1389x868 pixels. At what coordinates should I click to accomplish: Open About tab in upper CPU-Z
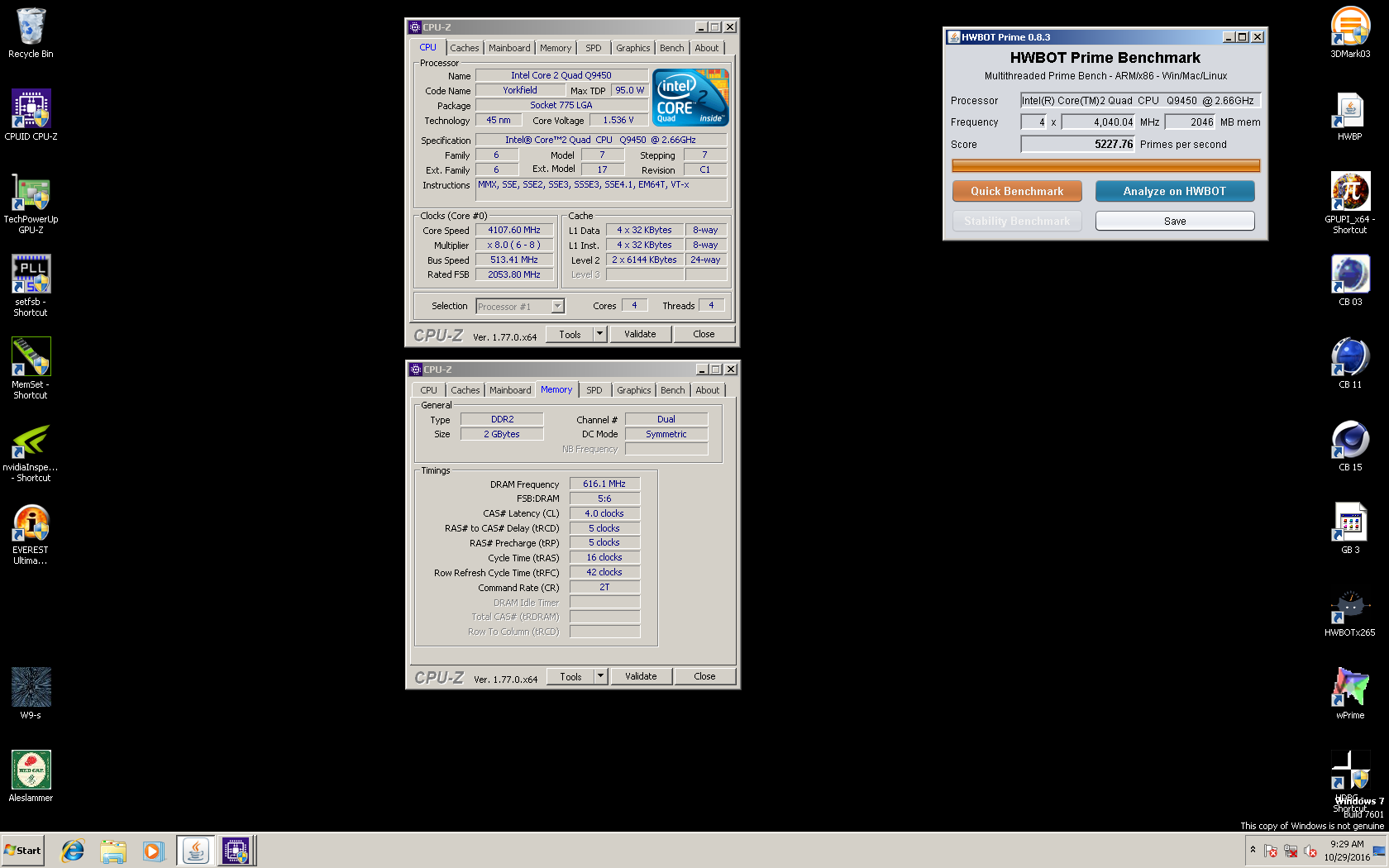point(707,48)
